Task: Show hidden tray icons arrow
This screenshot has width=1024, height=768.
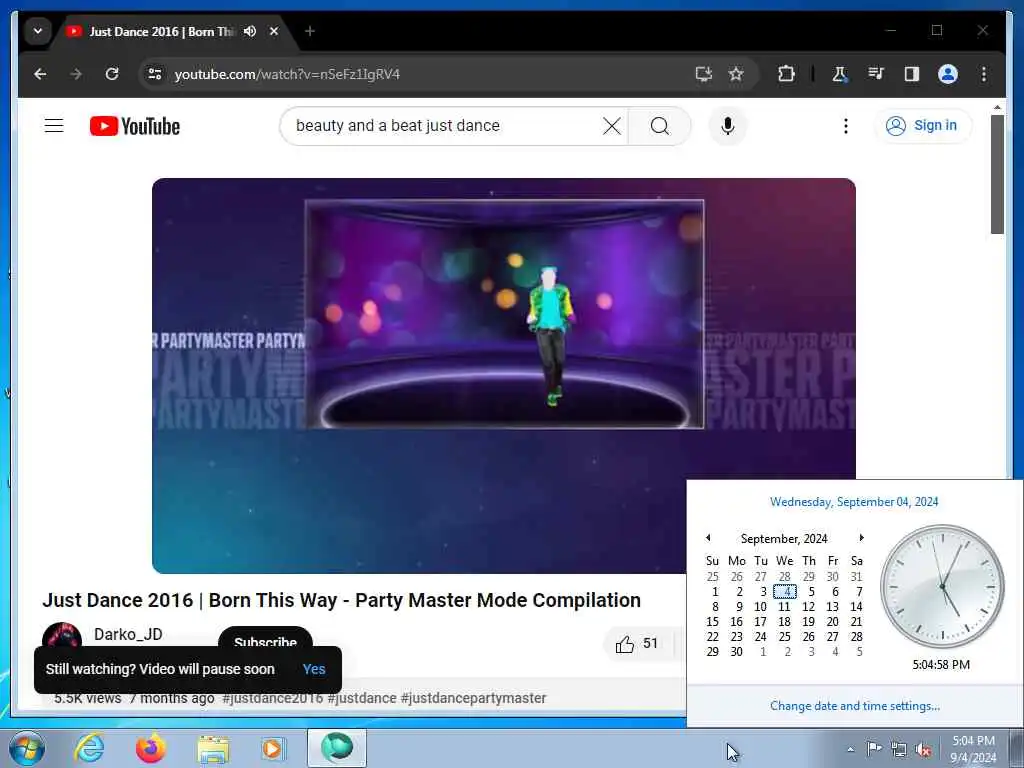Action: coord(850,749)
